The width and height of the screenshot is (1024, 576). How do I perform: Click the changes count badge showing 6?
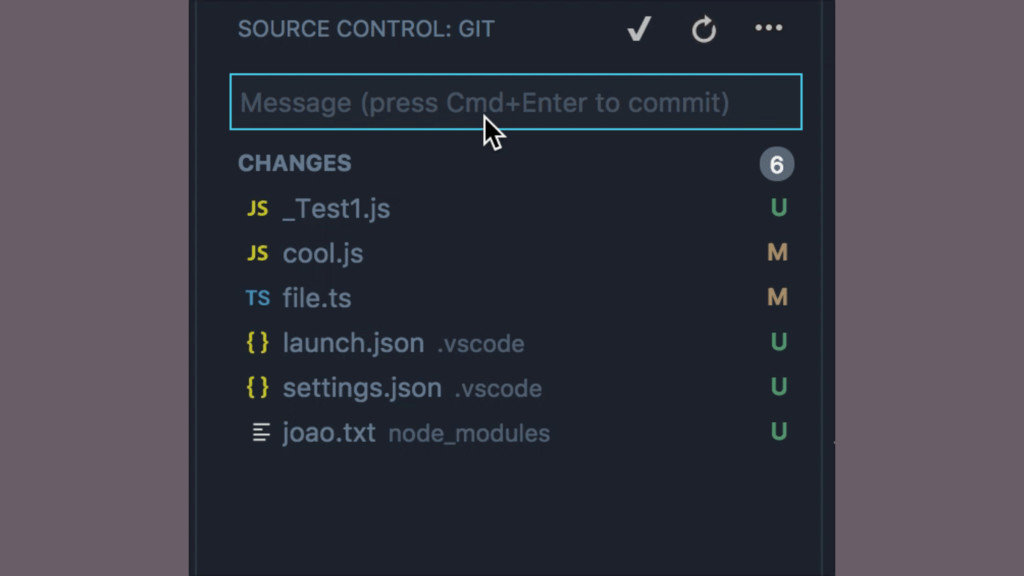click(x=776, y=165)
